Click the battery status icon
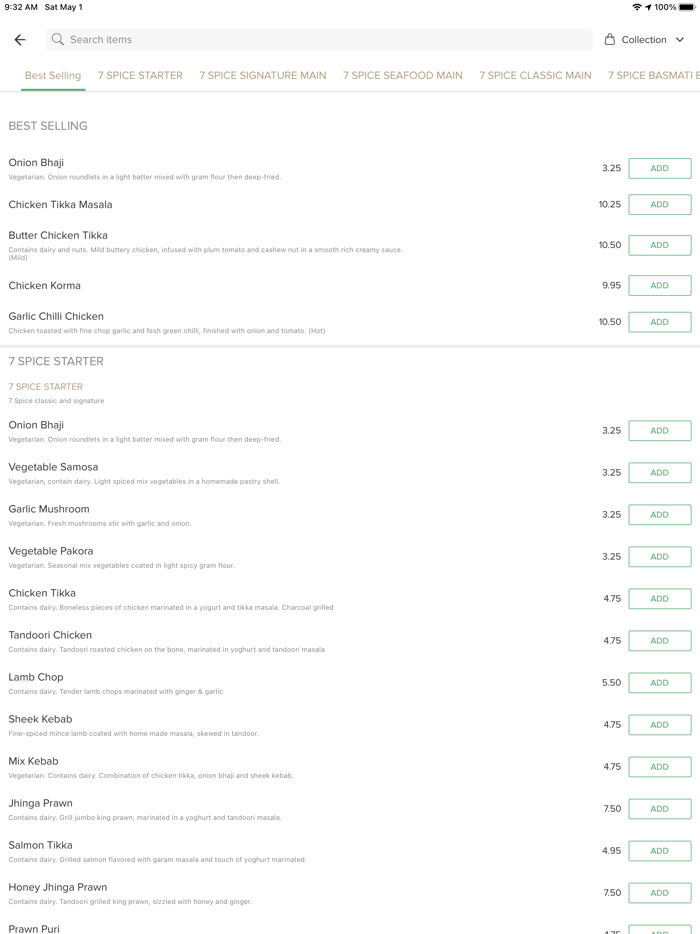Image resolution: width=700 pixels, height=934 pixels. (x=690, y=7)
